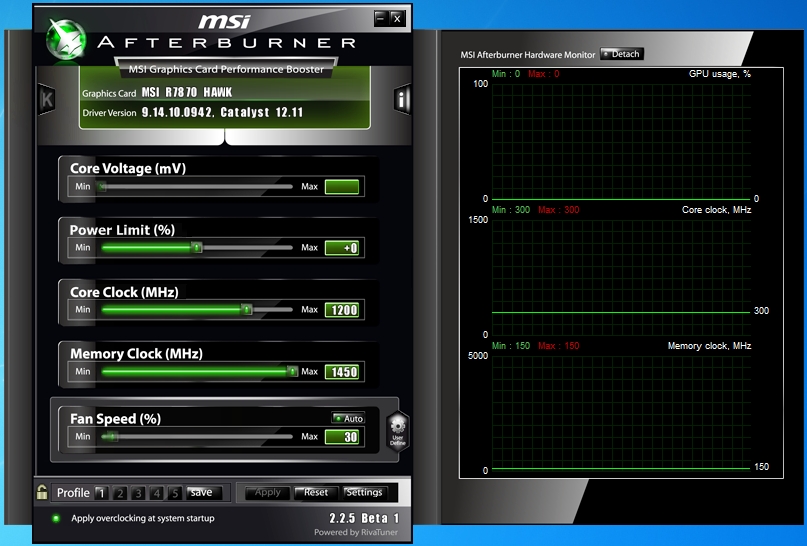The width and height of the screenshot is (807, 546).
Task: Select profile slot 3
Action: [138, 493]
